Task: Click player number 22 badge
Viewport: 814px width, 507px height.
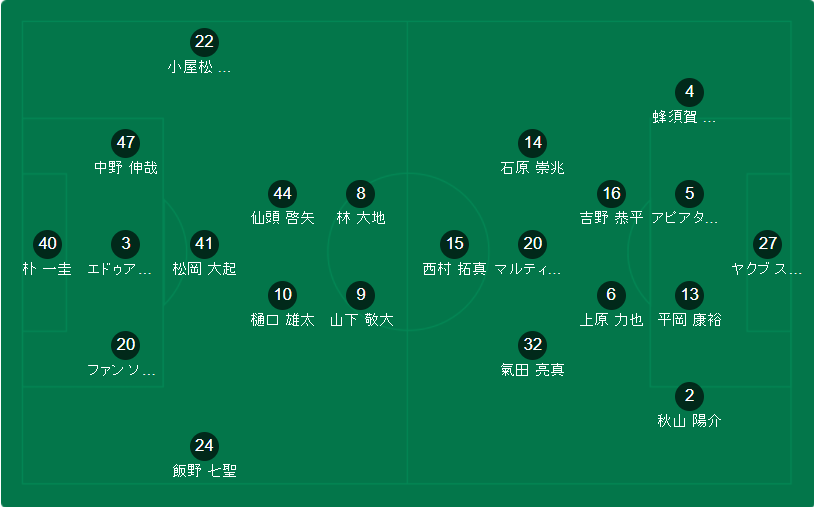Action: 204,42
